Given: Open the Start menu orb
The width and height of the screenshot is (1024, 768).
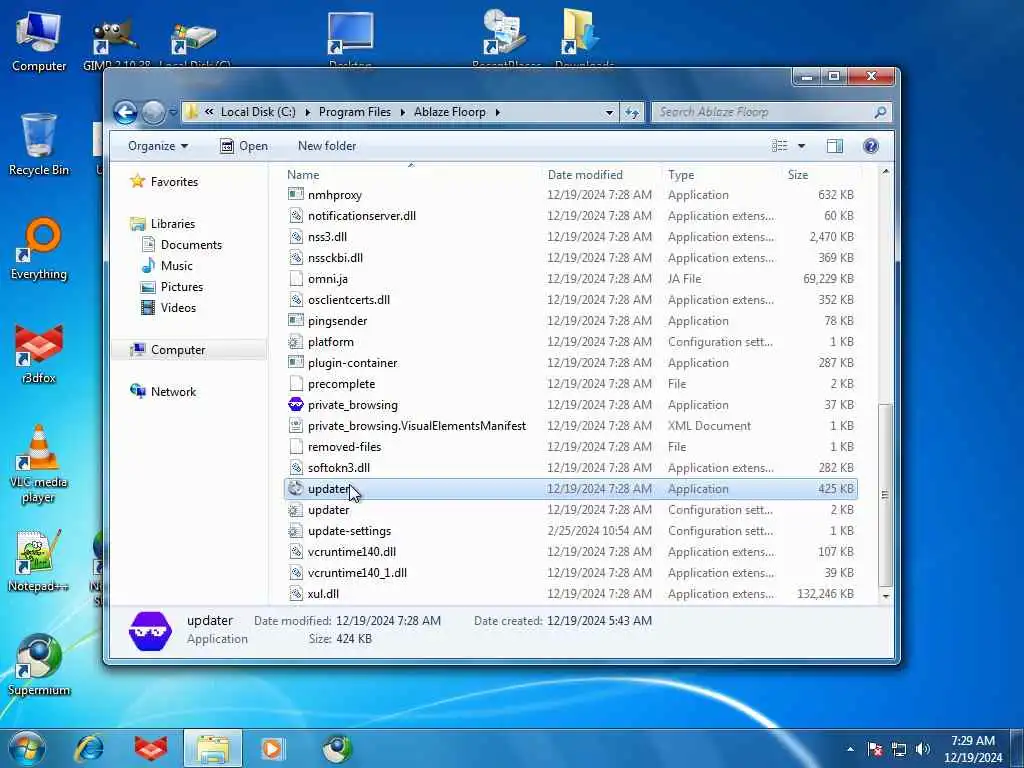Looking at the screenshot, I should click(x=26, y=748).
